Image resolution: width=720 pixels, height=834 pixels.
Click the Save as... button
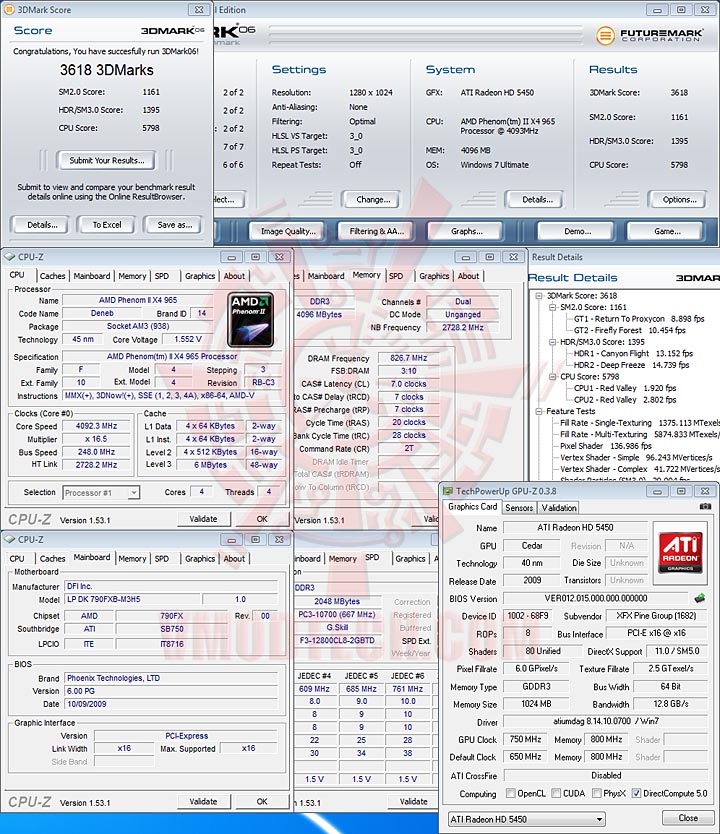click(174, 224)
